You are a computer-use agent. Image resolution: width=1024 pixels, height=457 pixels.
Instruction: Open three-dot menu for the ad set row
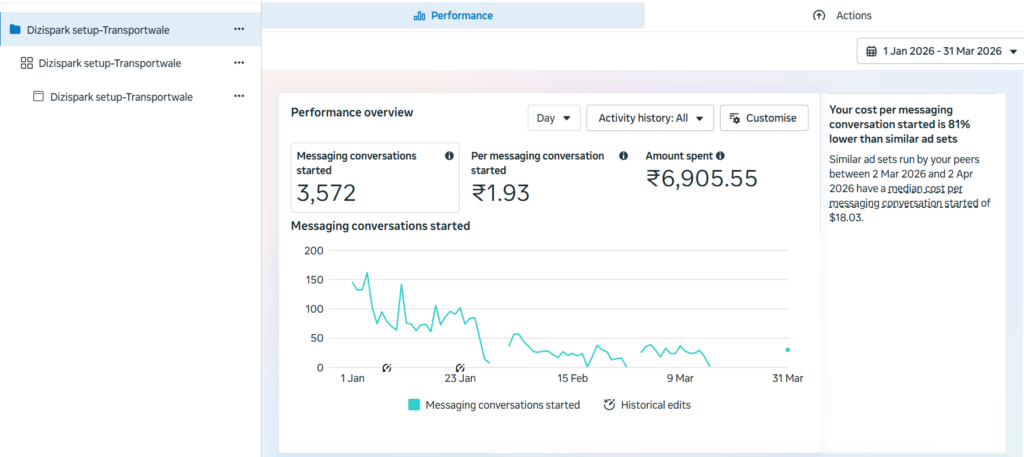(x=239, y=63)
